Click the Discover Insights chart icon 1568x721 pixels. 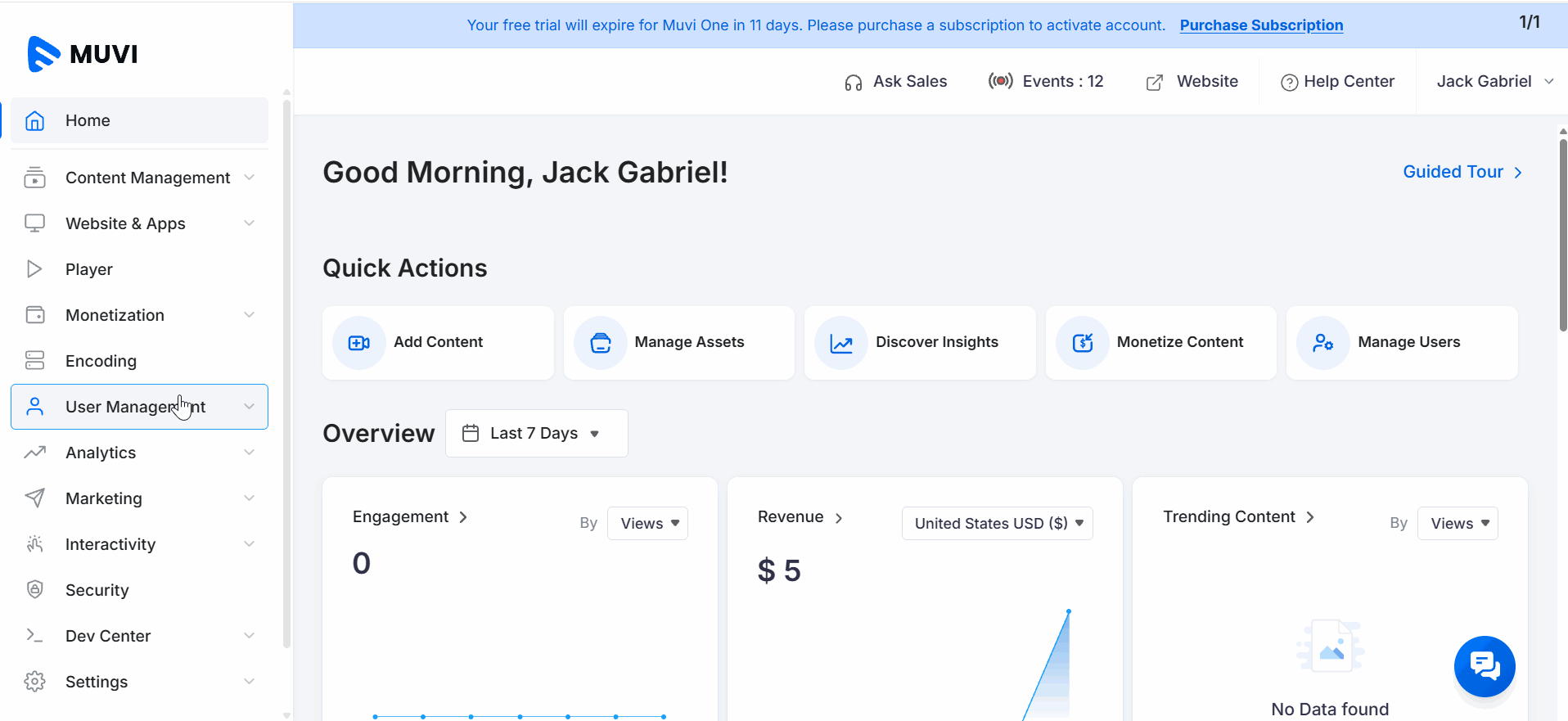click(840, 343)
